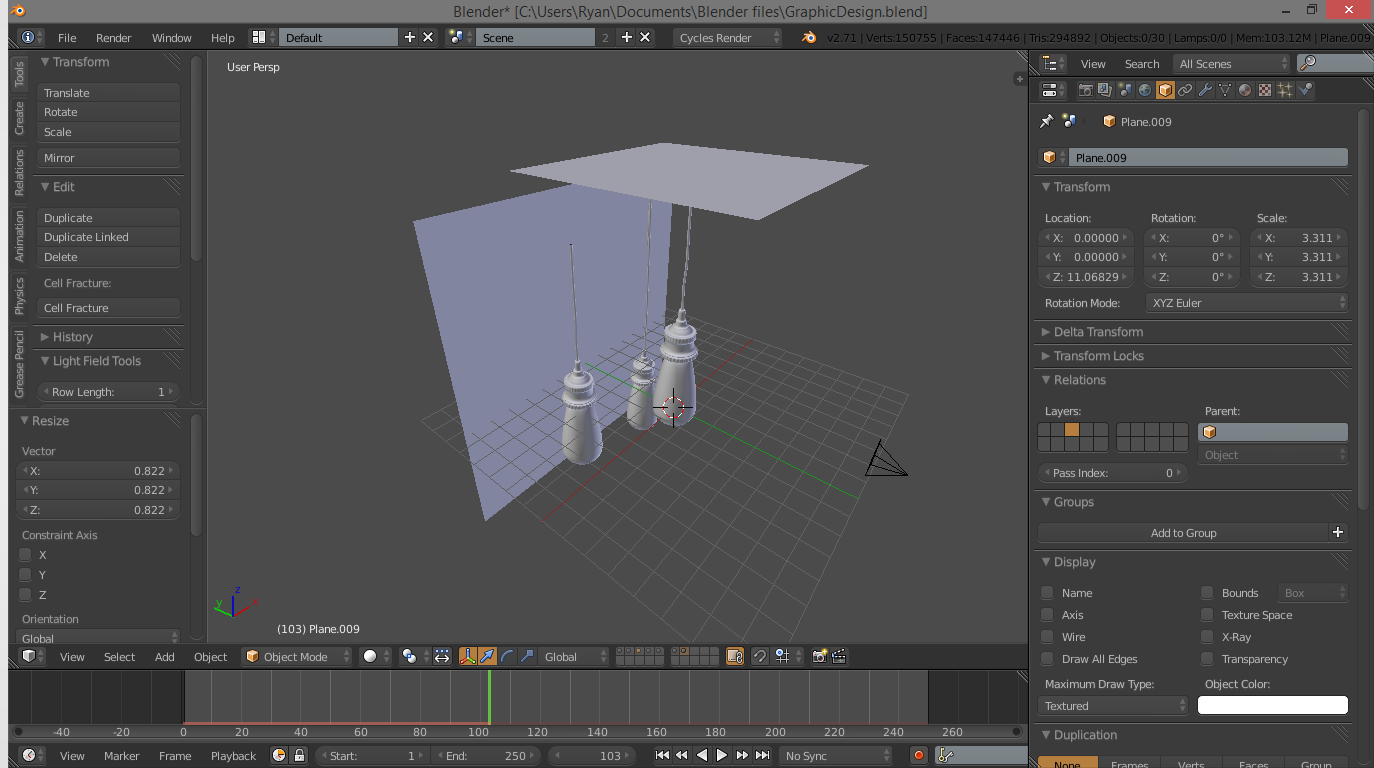The image size is (1374, 768).
Task: Click the rotate manipulator arc icon
Action: [507, 656]
